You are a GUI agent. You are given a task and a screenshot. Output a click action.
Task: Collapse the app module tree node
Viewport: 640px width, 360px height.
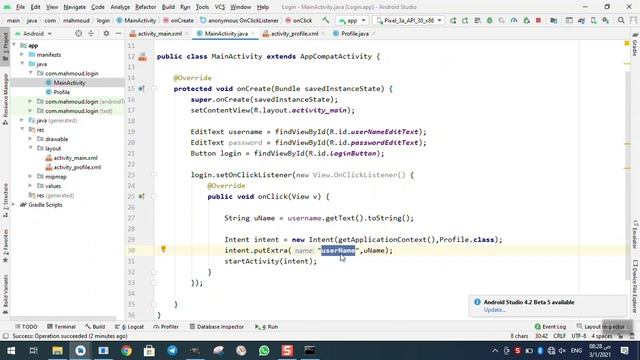(15, 45)
